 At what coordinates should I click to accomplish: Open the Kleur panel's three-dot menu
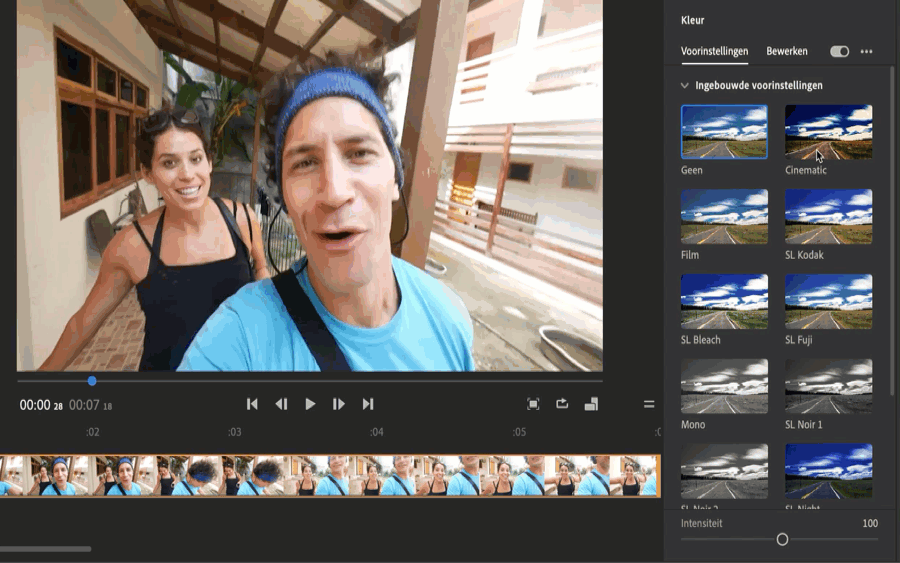866,52
